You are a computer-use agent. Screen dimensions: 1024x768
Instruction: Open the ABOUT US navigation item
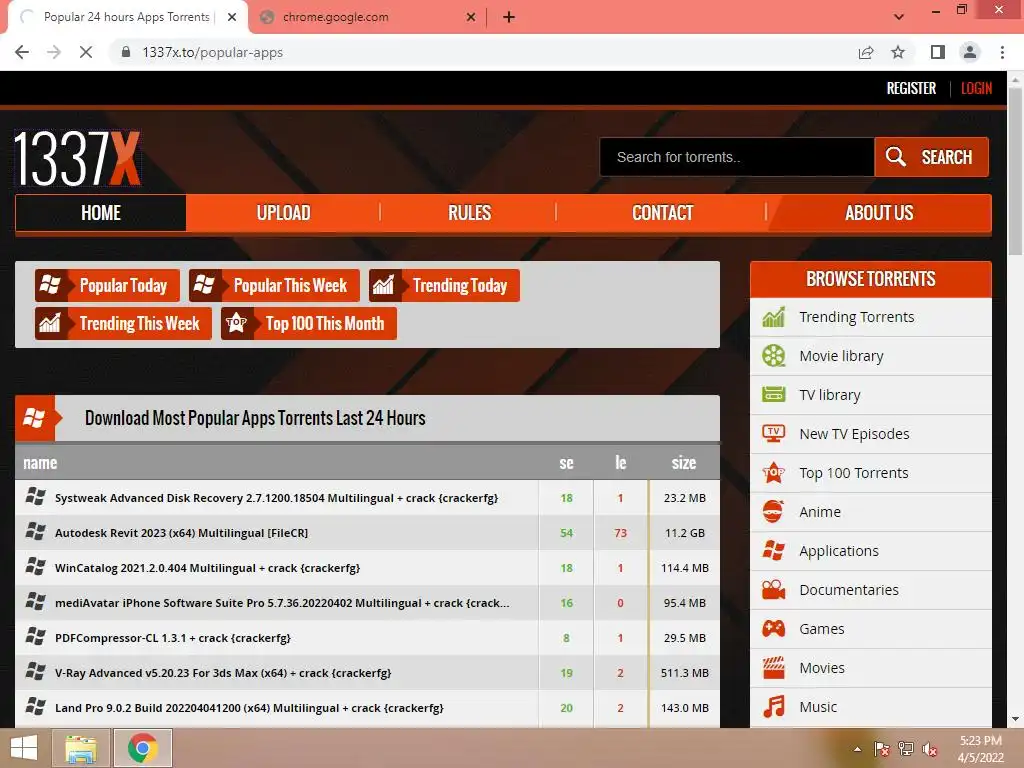pyautogui.click(x=879, y=213)
